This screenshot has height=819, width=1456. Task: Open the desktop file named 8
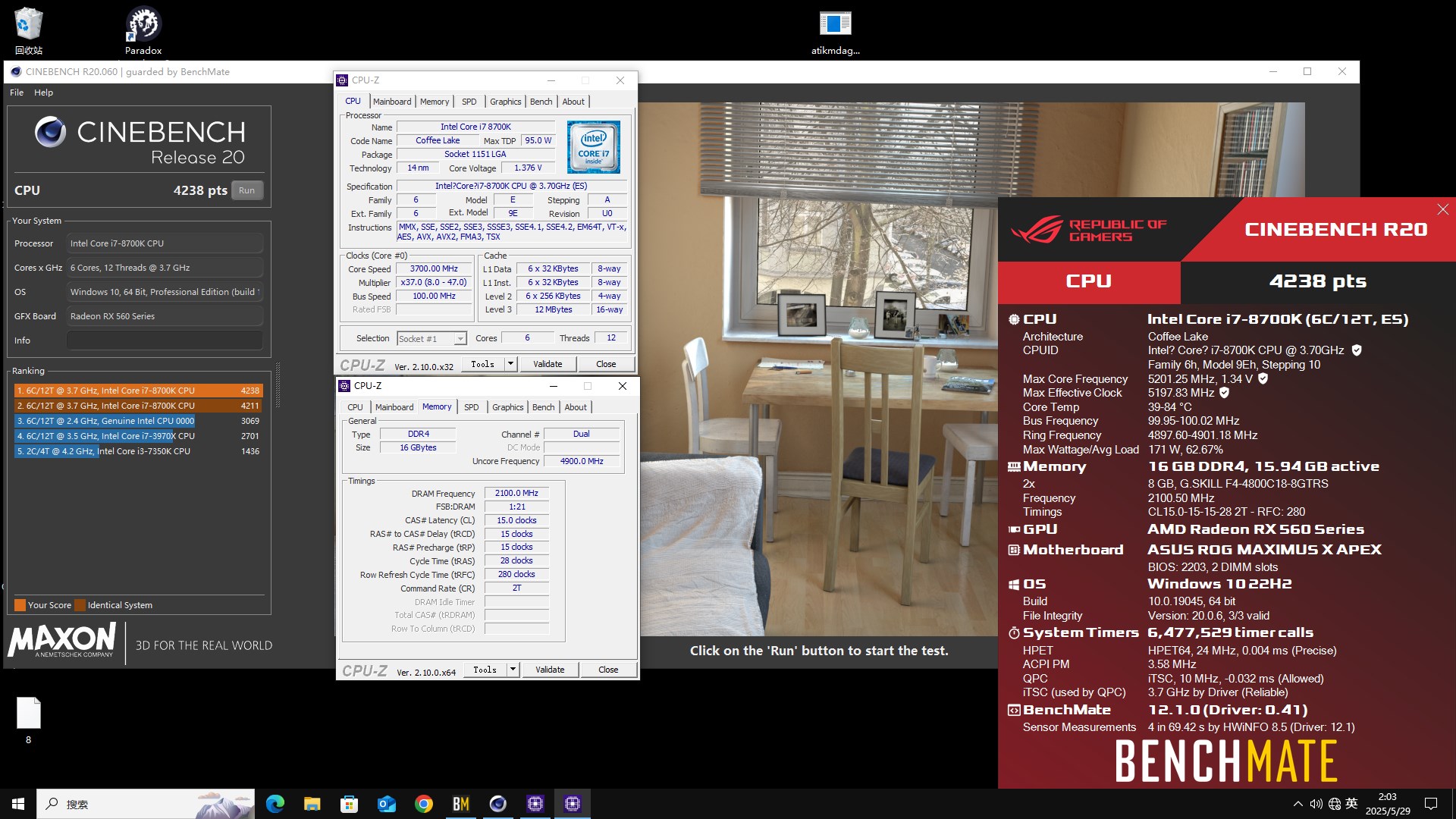(x=29, y=720)
